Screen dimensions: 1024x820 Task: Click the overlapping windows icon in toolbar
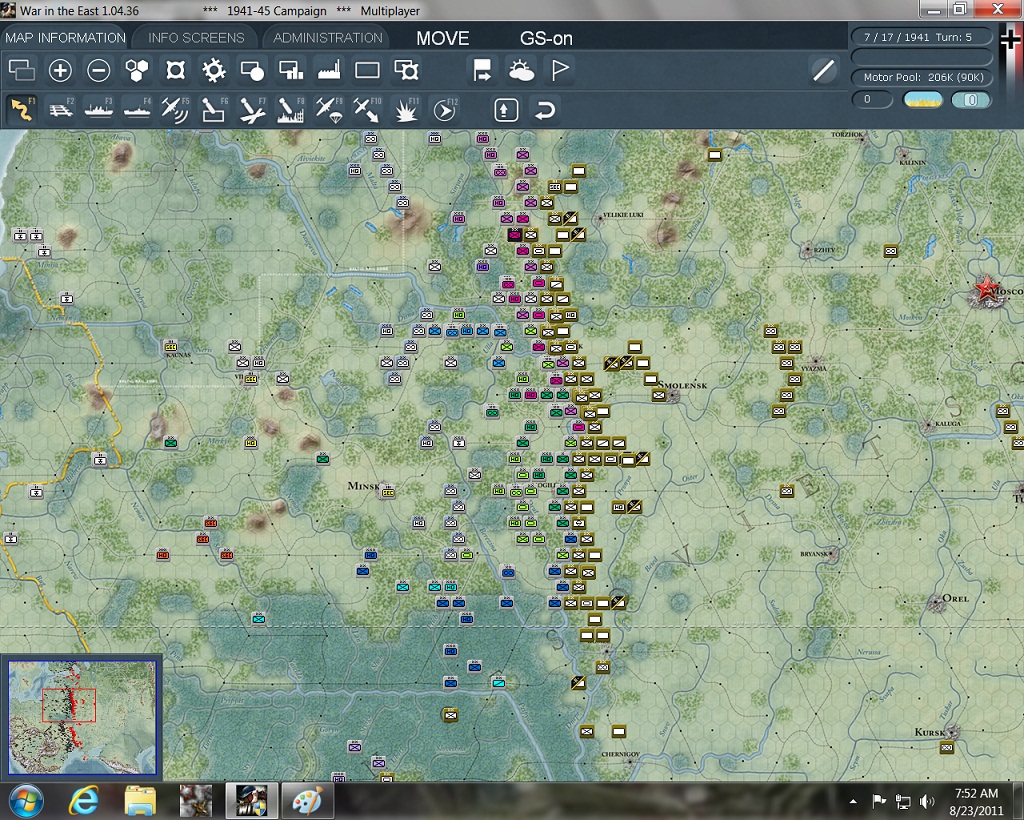[22, 70]
